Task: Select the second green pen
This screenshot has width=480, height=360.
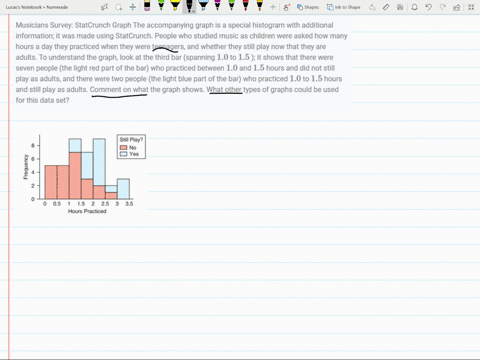Action: (231, 5)
